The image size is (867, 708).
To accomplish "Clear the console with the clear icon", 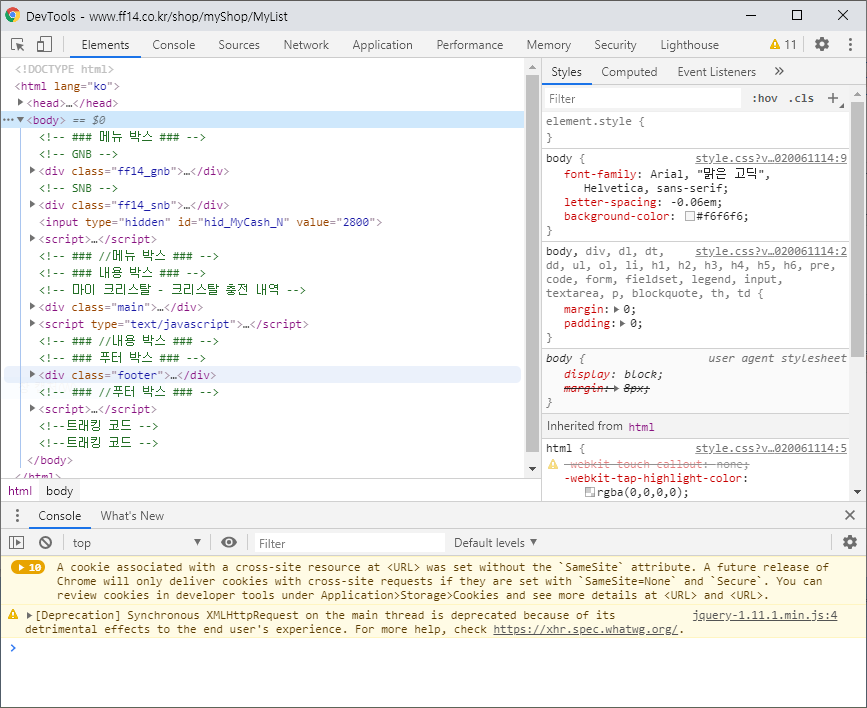I will coord(45,542).
